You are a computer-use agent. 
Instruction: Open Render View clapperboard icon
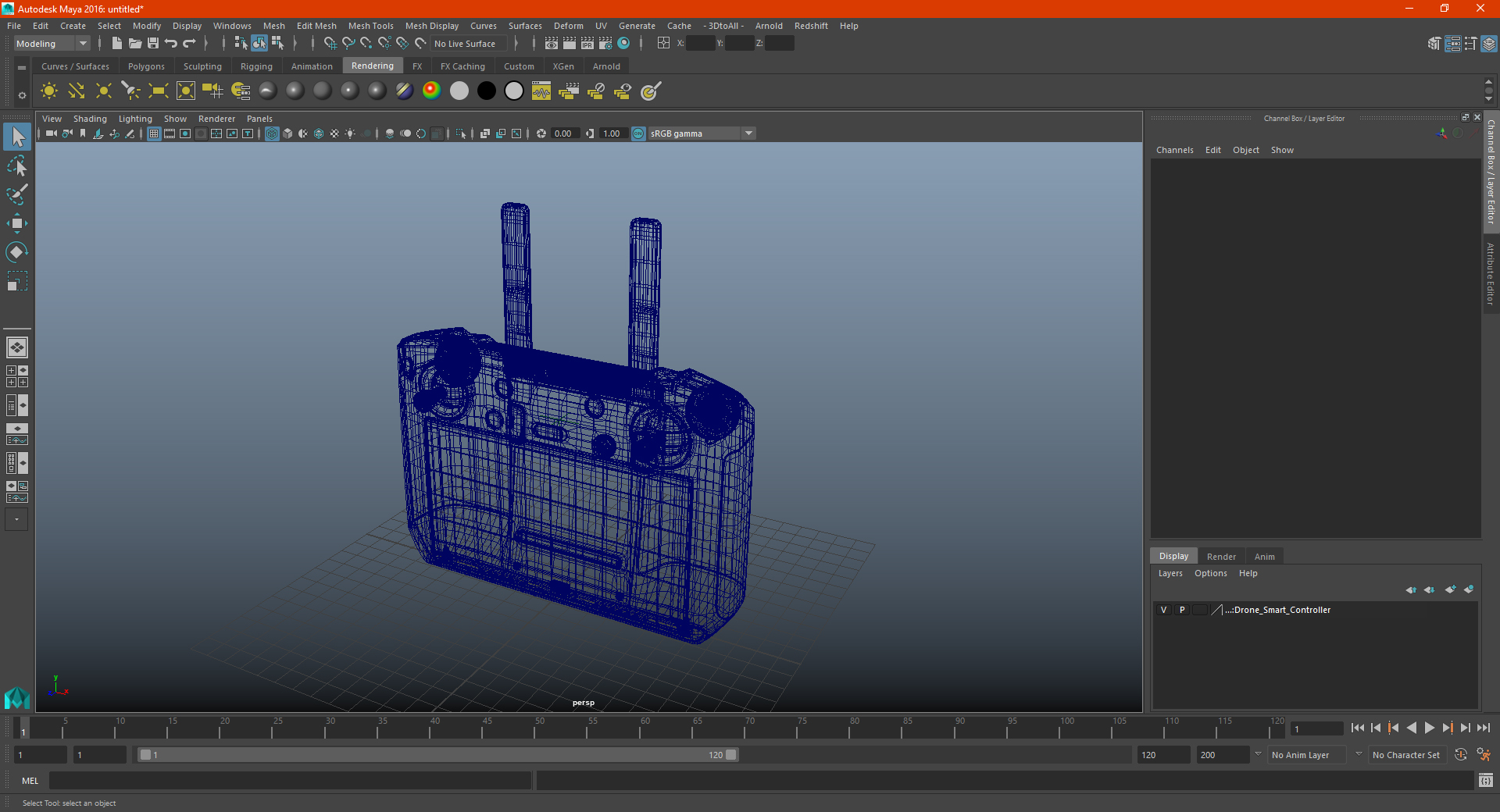tap(552, 43)
